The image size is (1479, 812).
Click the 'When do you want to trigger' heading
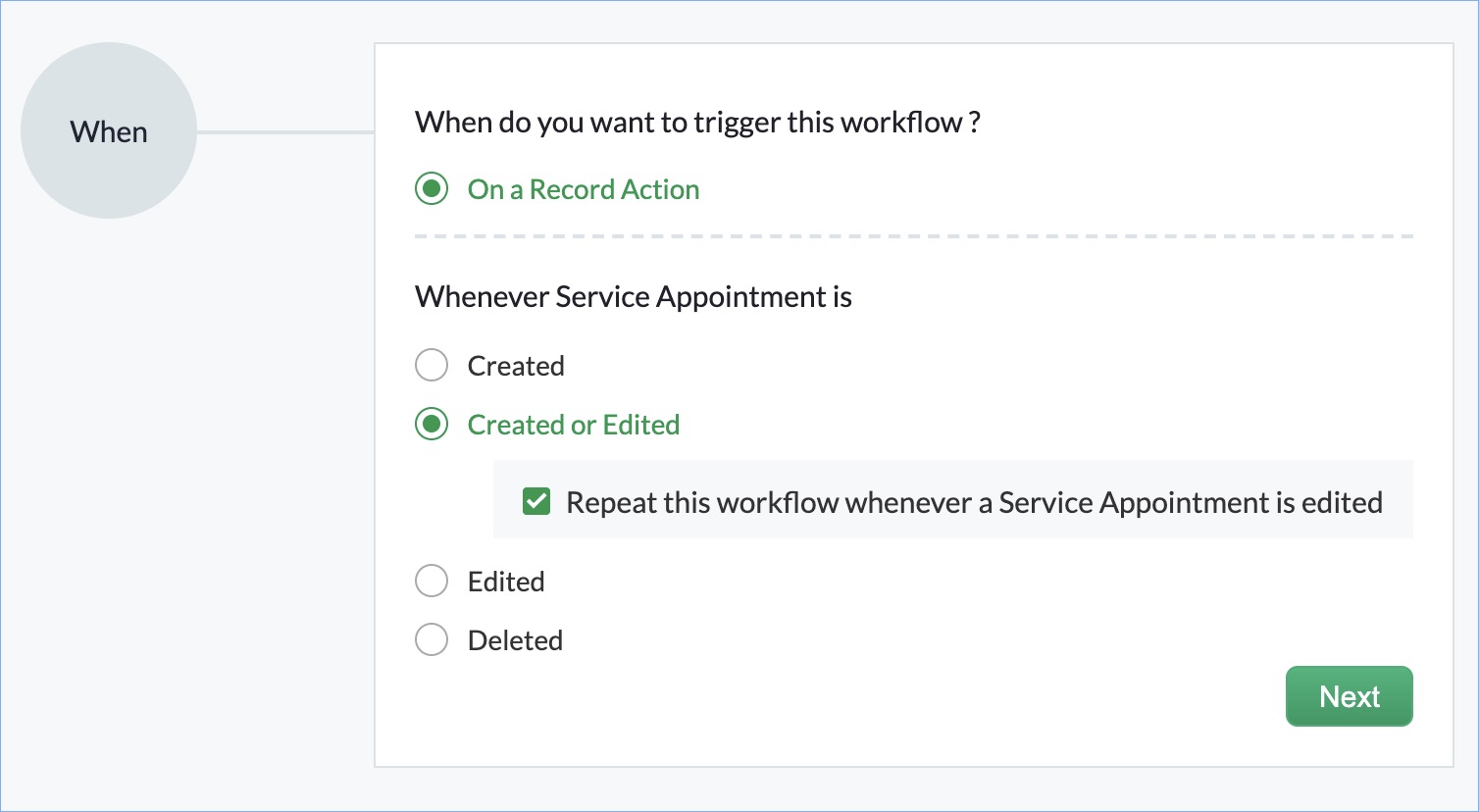pos(688,123)
